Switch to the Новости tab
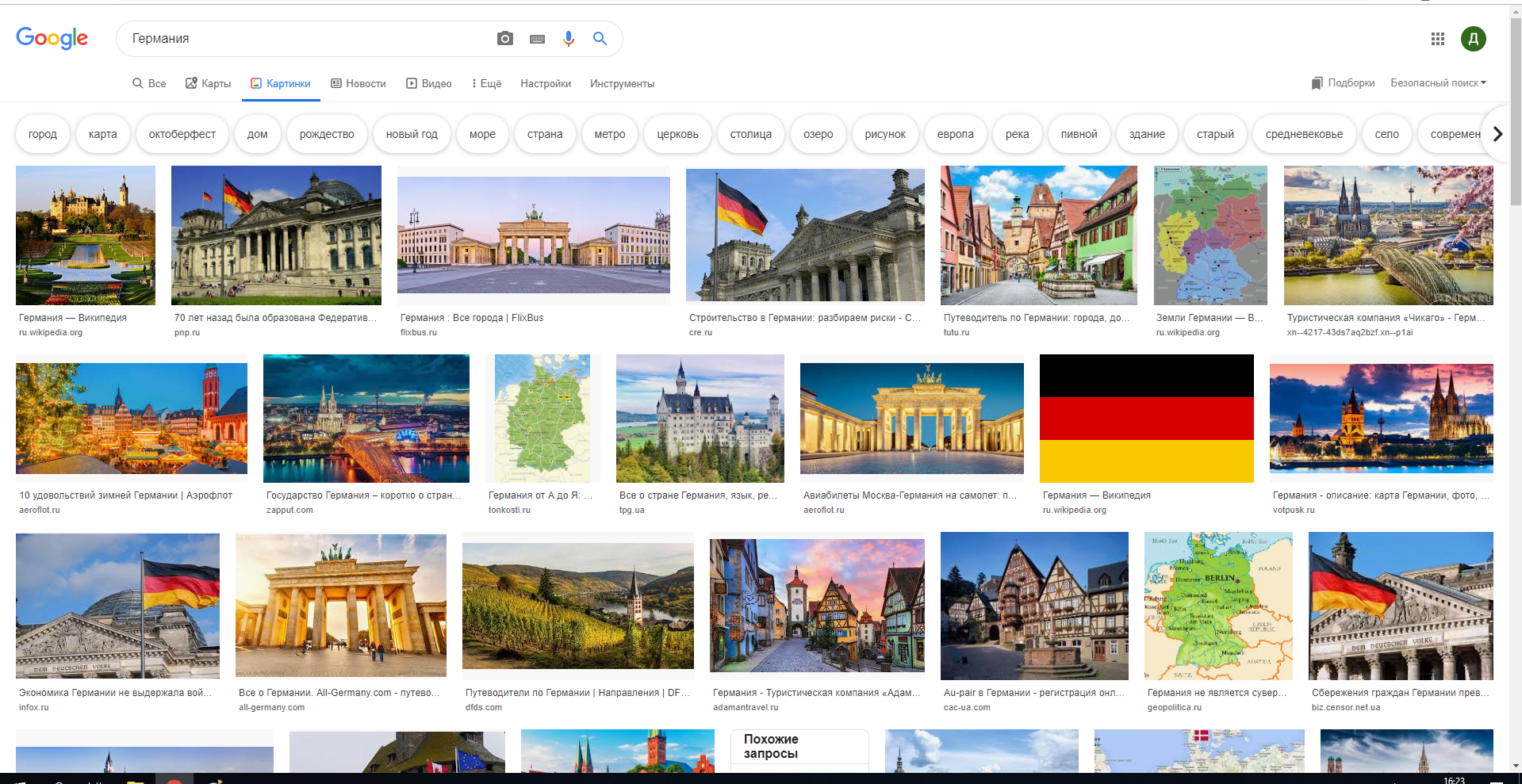Viewport: 1522px width, 784px height. tap(358, 83)
